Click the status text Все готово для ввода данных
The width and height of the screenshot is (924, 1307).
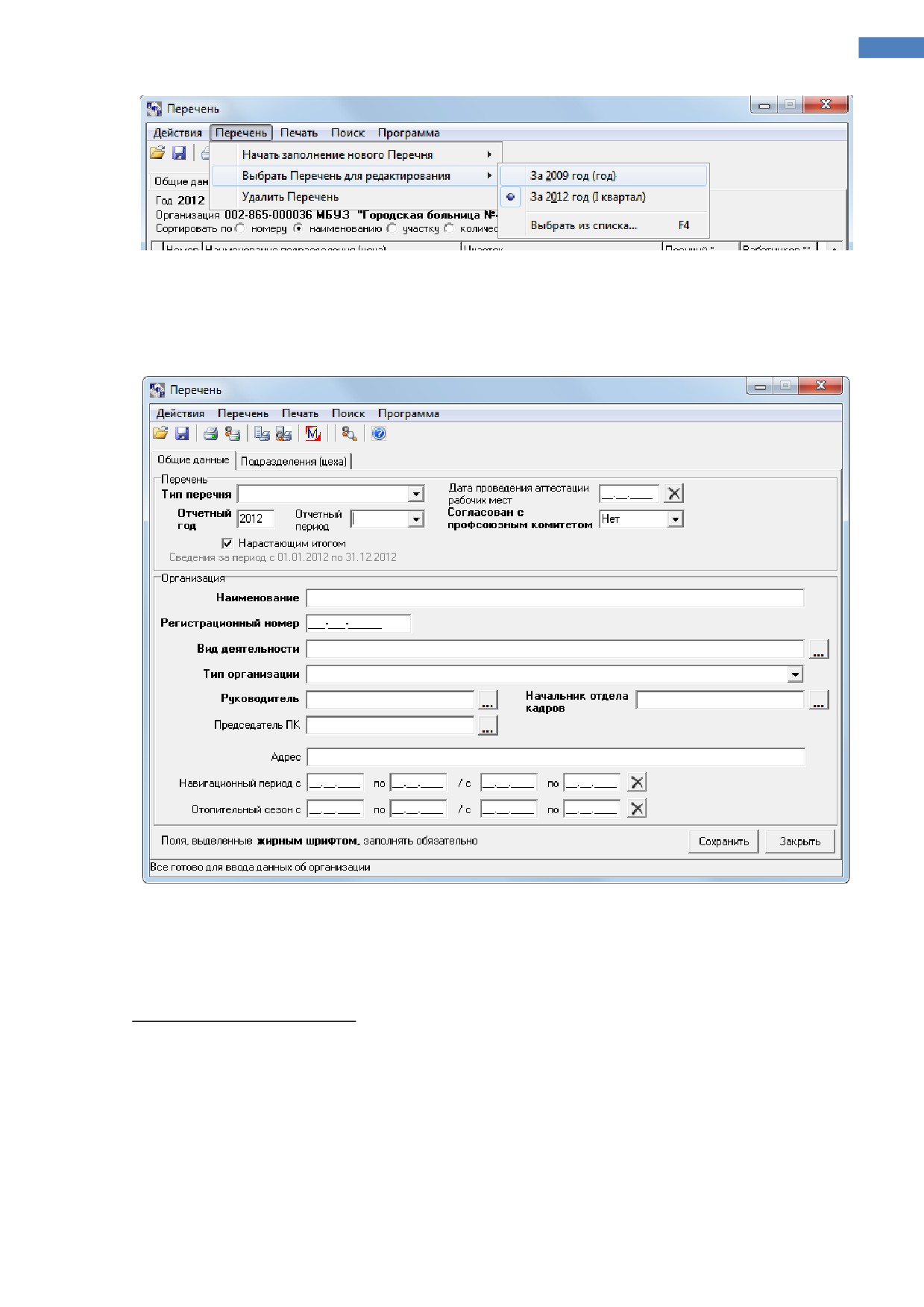(x=260, y=867)
